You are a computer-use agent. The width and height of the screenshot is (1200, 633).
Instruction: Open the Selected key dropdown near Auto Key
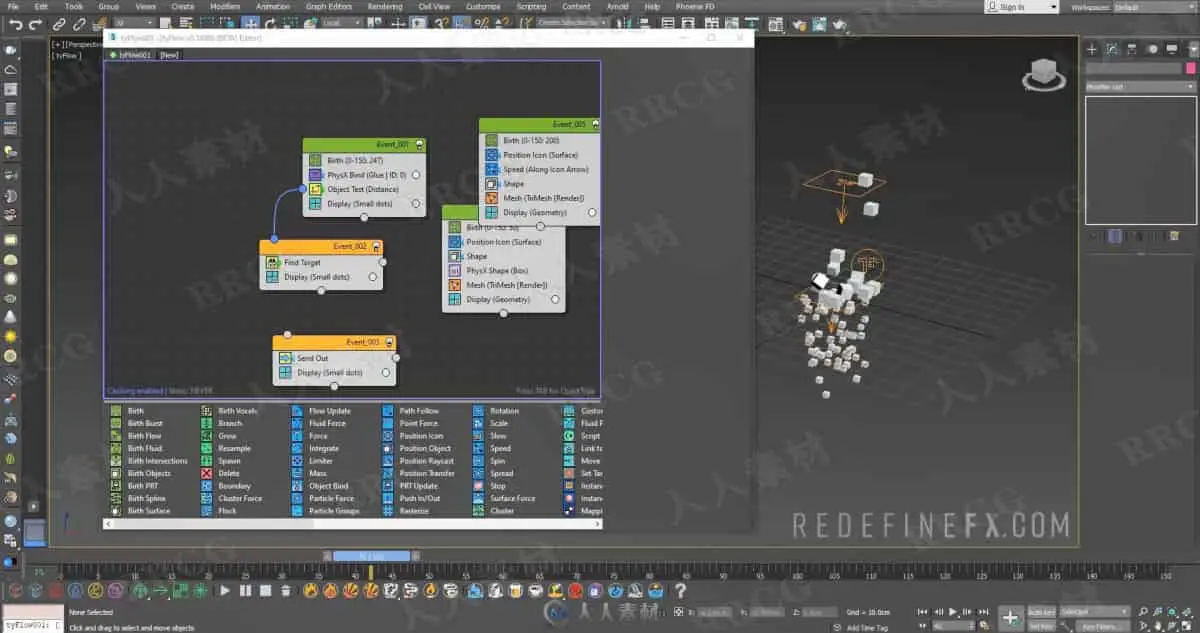coord(1095,611)
